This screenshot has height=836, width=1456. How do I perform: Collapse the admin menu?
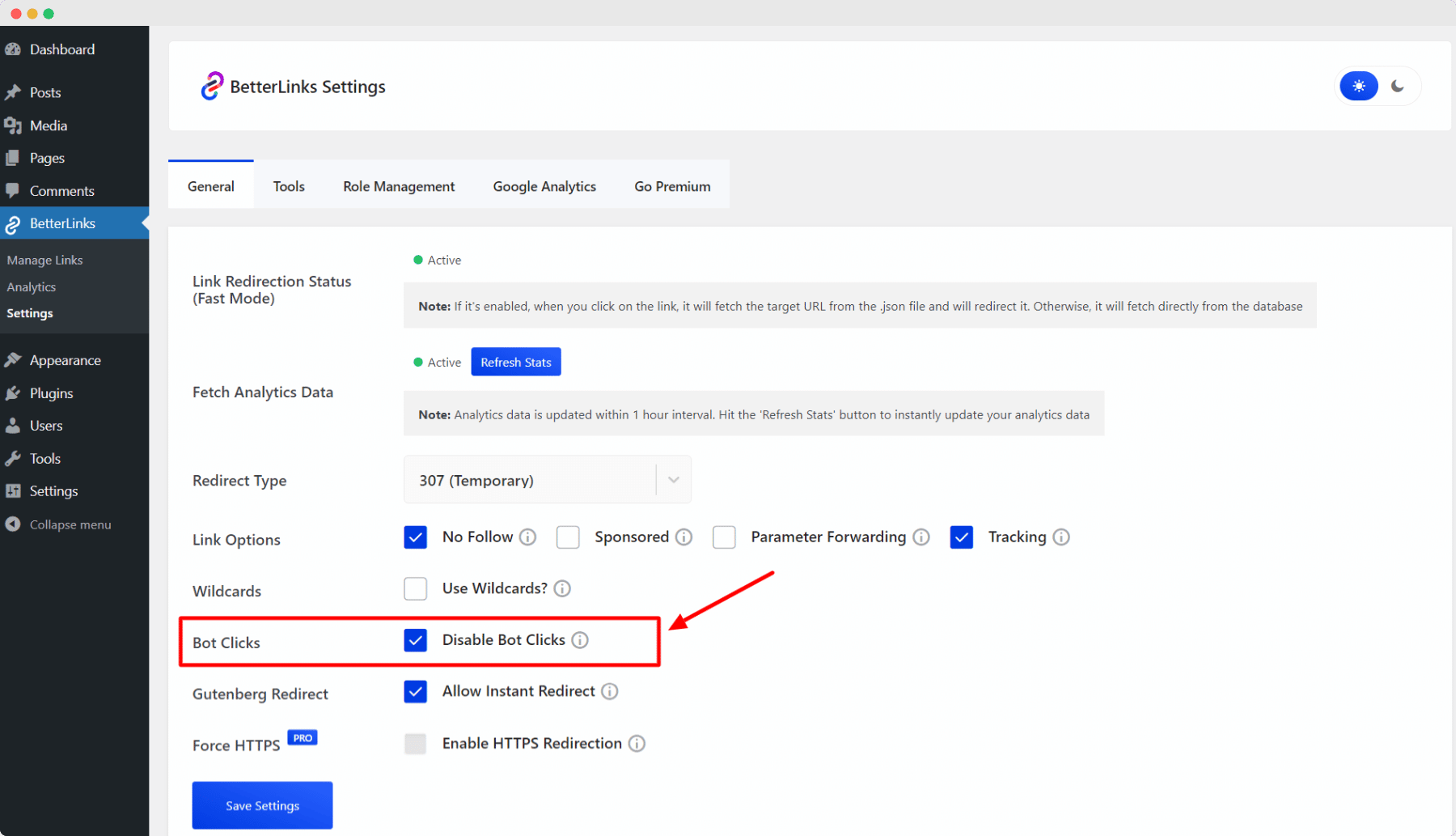click(14, 524)
